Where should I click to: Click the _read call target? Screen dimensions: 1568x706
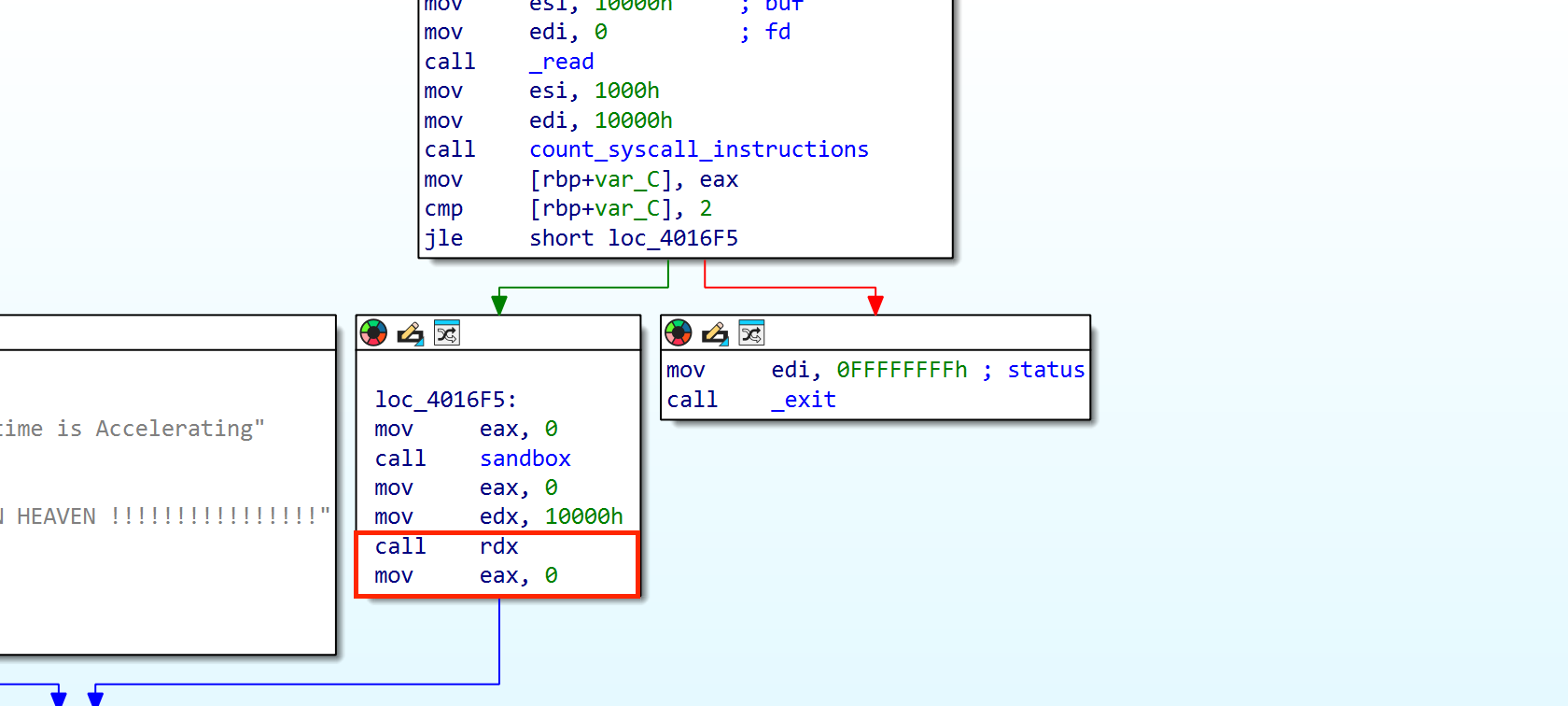562,62
